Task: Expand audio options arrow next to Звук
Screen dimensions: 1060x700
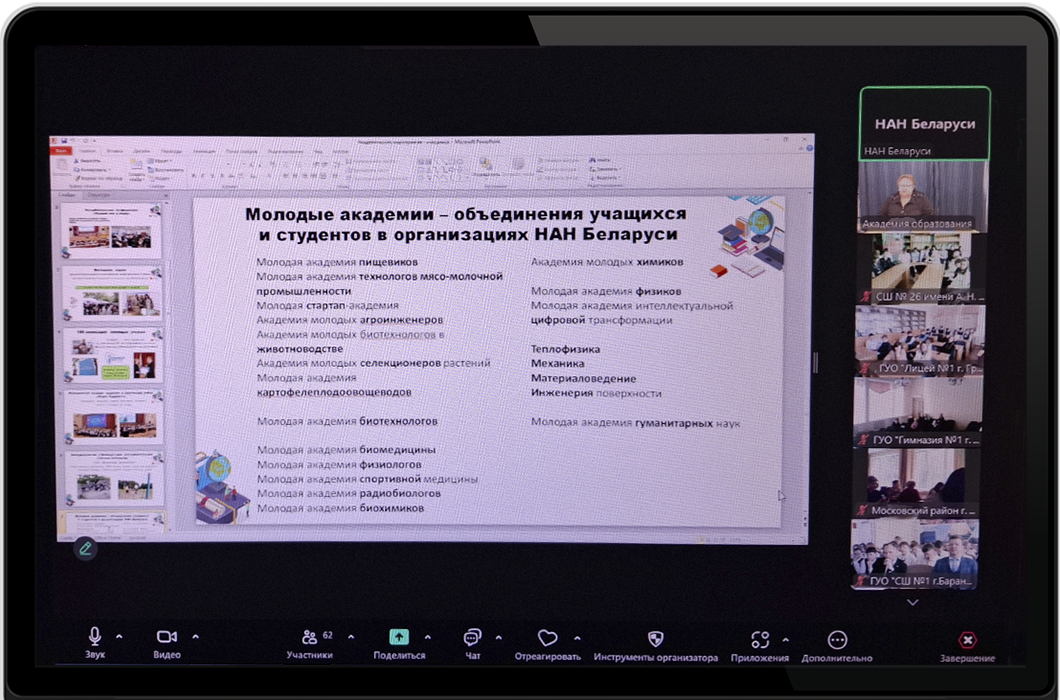Action: [120, 636]
